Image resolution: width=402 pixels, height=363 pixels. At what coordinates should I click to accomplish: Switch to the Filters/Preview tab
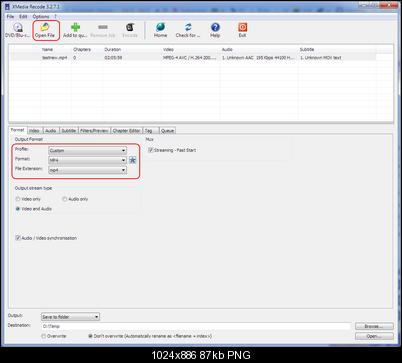coord(94,131)
